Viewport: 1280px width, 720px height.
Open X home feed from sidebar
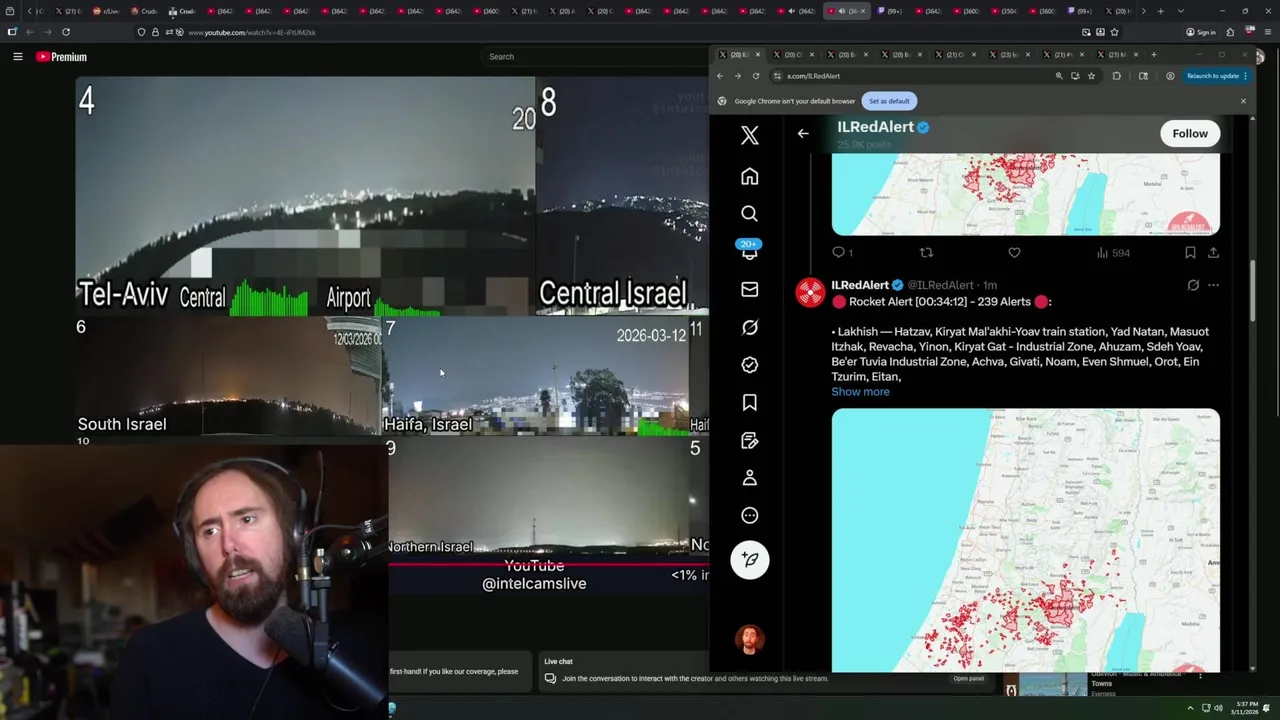(749, 177)
